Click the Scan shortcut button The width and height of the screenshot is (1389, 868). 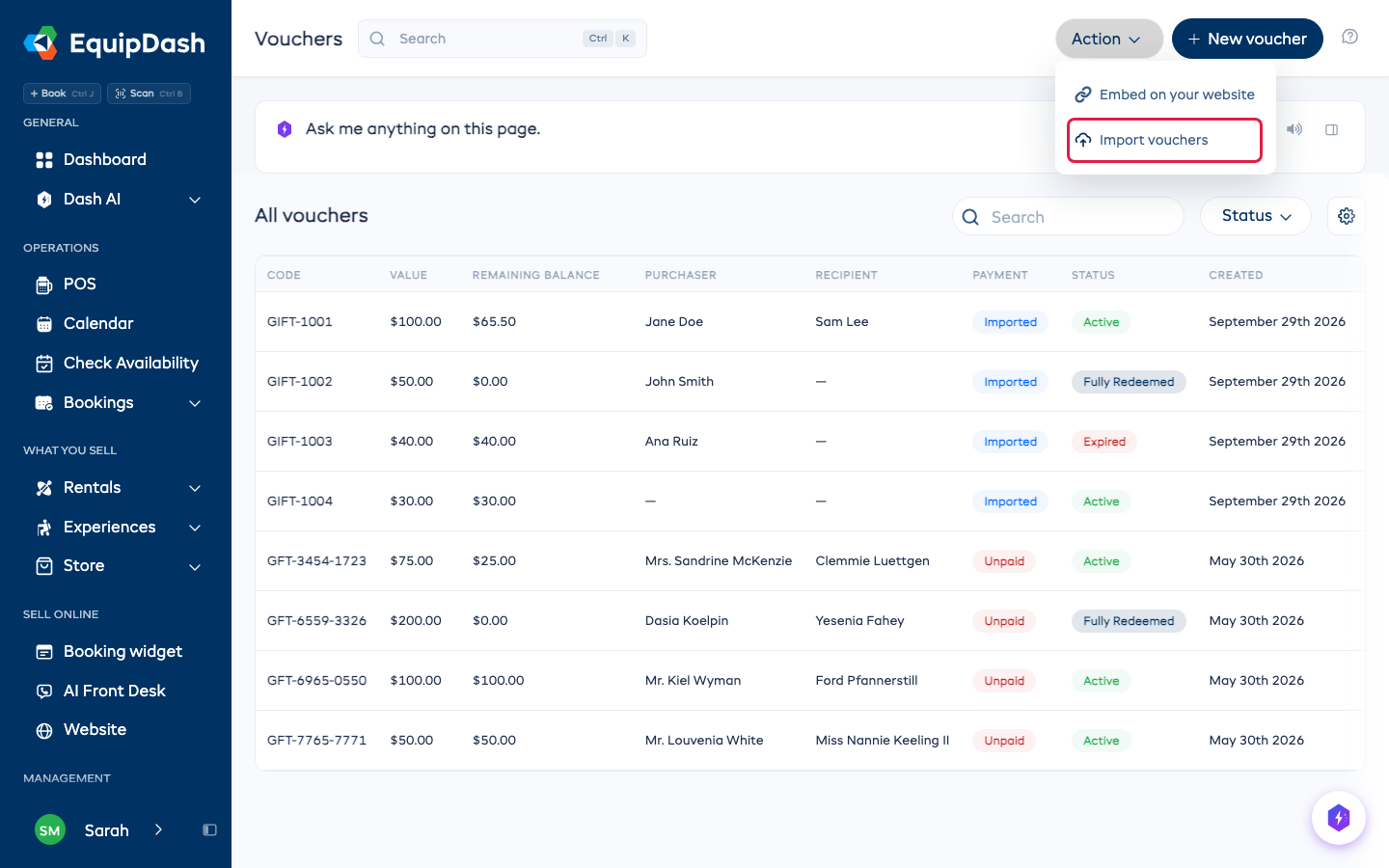coord(149,94)
